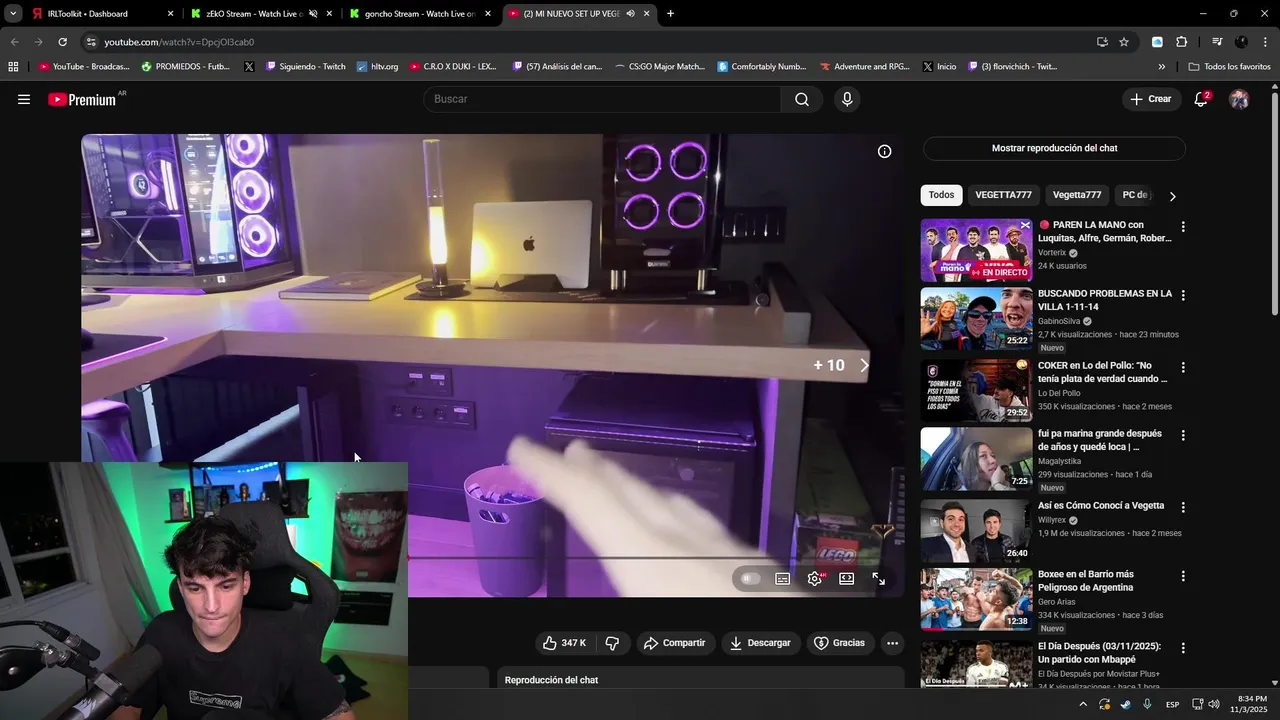Show hidden system tray icons

(x=1082, y=704)
